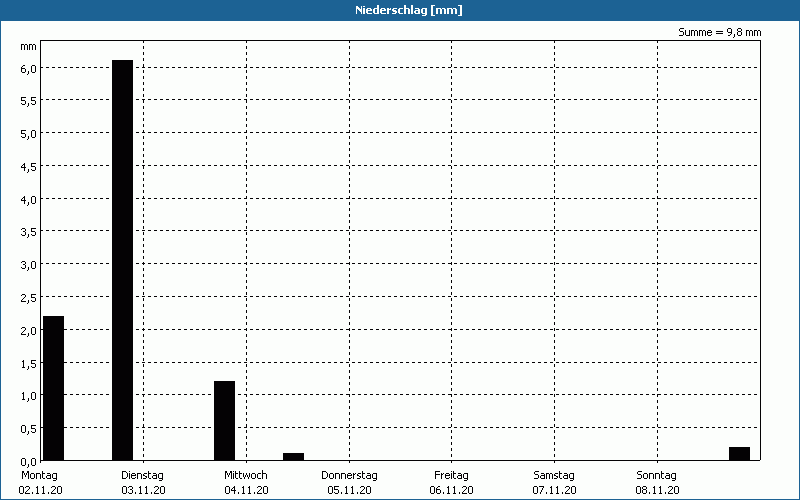Viewport: 800px width, 500px height.
Task: Click the 'Samstag' axis label
Action: [554, 475]
